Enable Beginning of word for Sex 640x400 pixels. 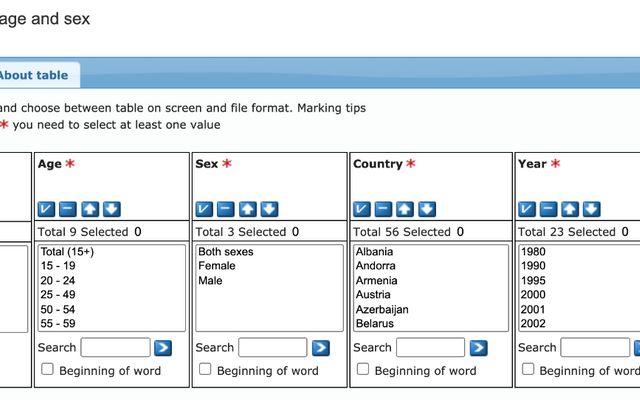point(205,370)
